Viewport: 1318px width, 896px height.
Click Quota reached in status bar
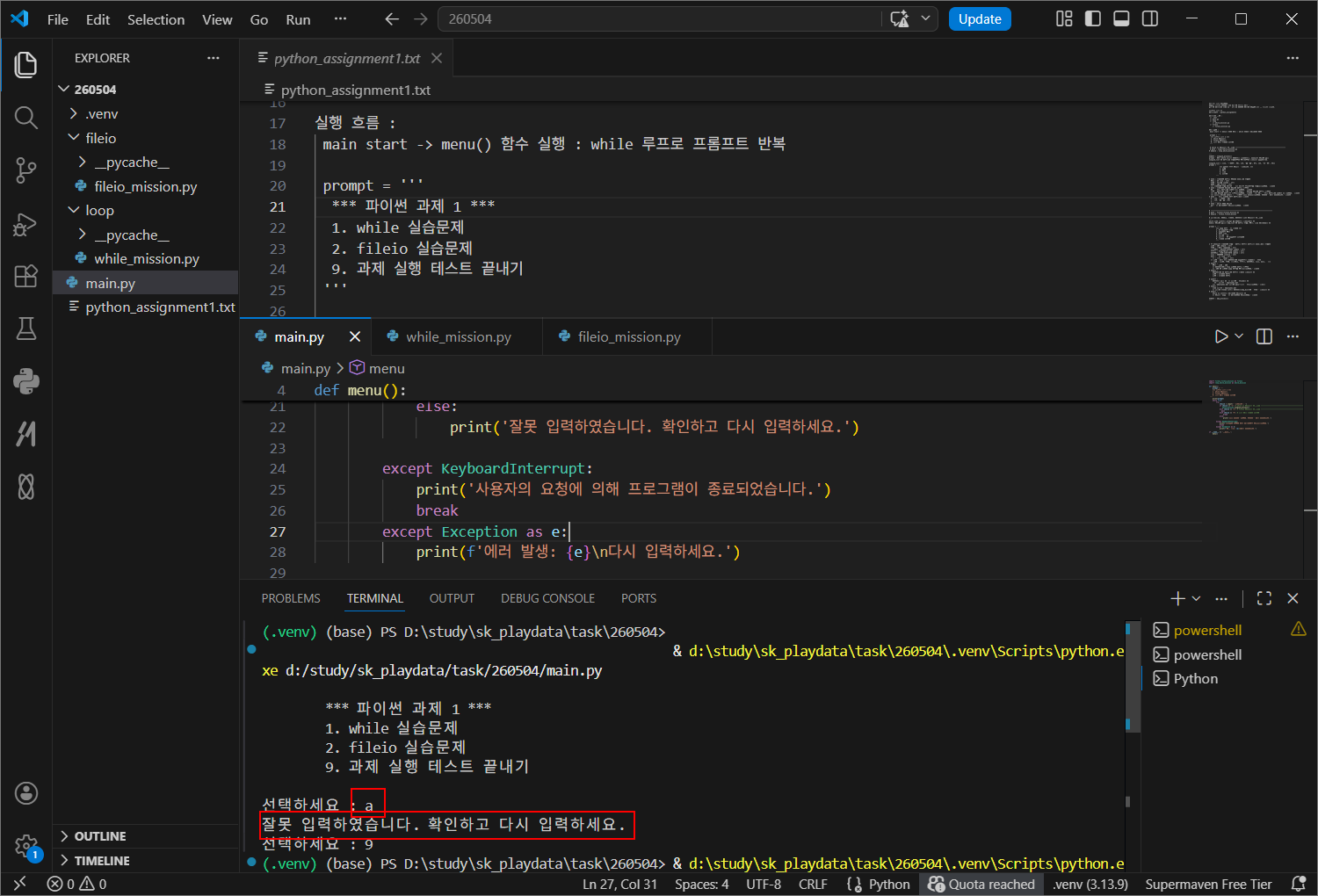coord(981,885)
